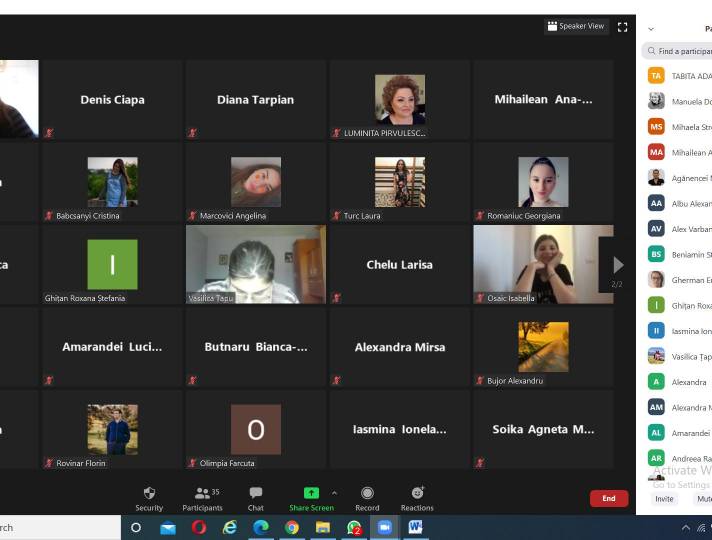Open the Reactions menu
Viewport: 712px width, 540px height.
pos(417,497)
